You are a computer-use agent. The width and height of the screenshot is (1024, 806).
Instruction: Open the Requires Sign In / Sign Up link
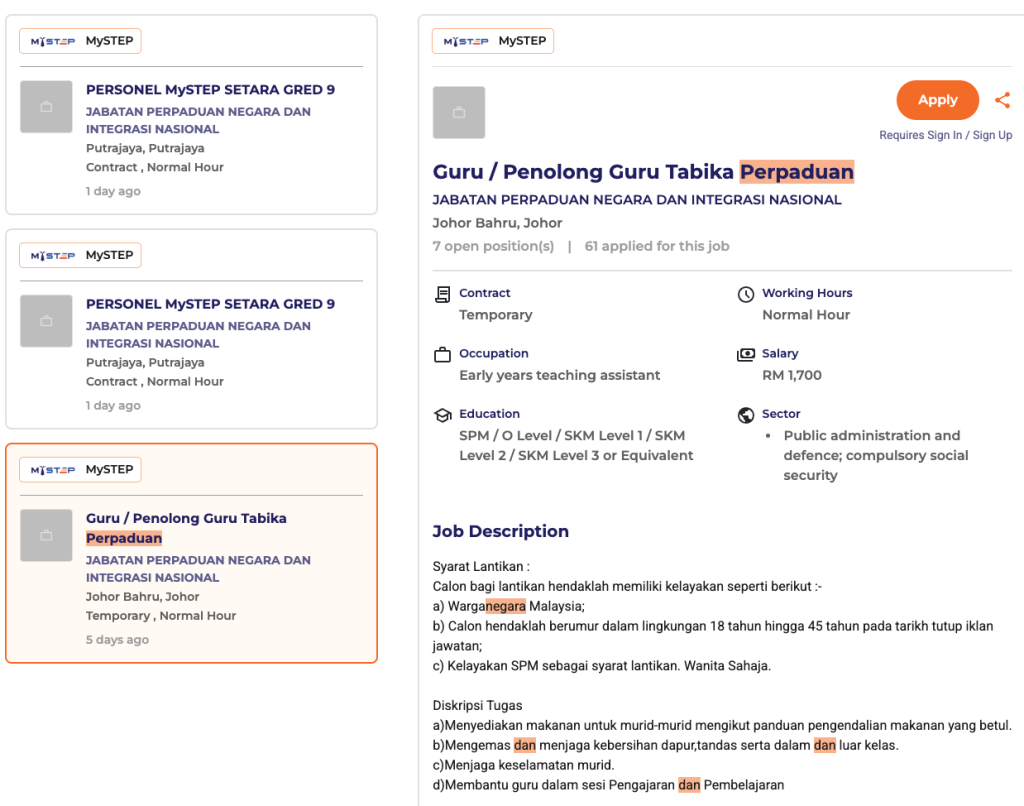click(945, 135)
